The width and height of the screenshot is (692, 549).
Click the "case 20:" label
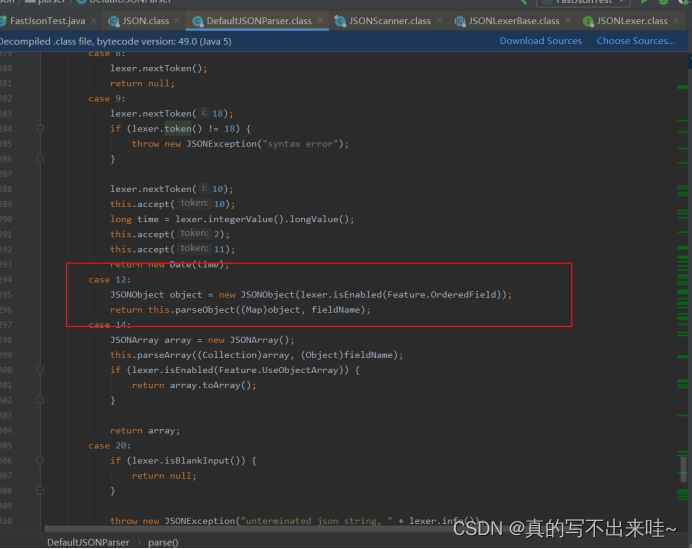pyautogui.click(x=109, y=446)
